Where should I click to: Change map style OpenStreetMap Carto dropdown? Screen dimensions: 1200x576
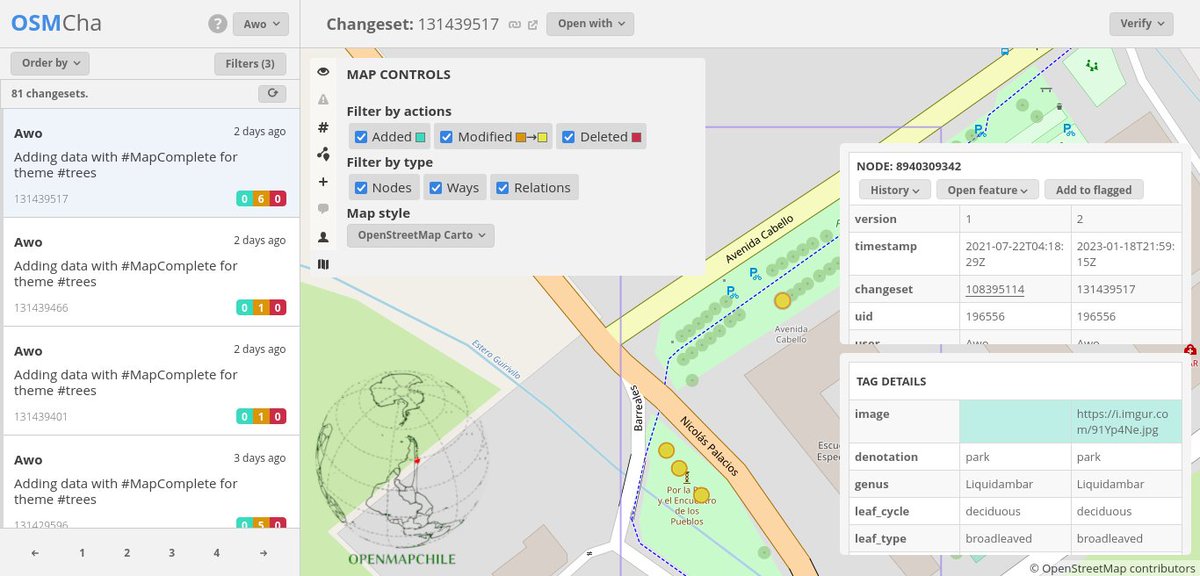pos(420,235)
